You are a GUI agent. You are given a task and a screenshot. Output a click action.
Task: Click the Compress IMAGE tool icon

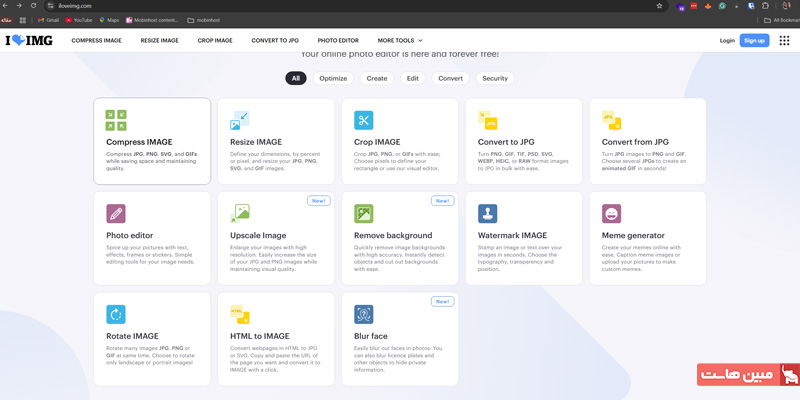pos(116,120)
